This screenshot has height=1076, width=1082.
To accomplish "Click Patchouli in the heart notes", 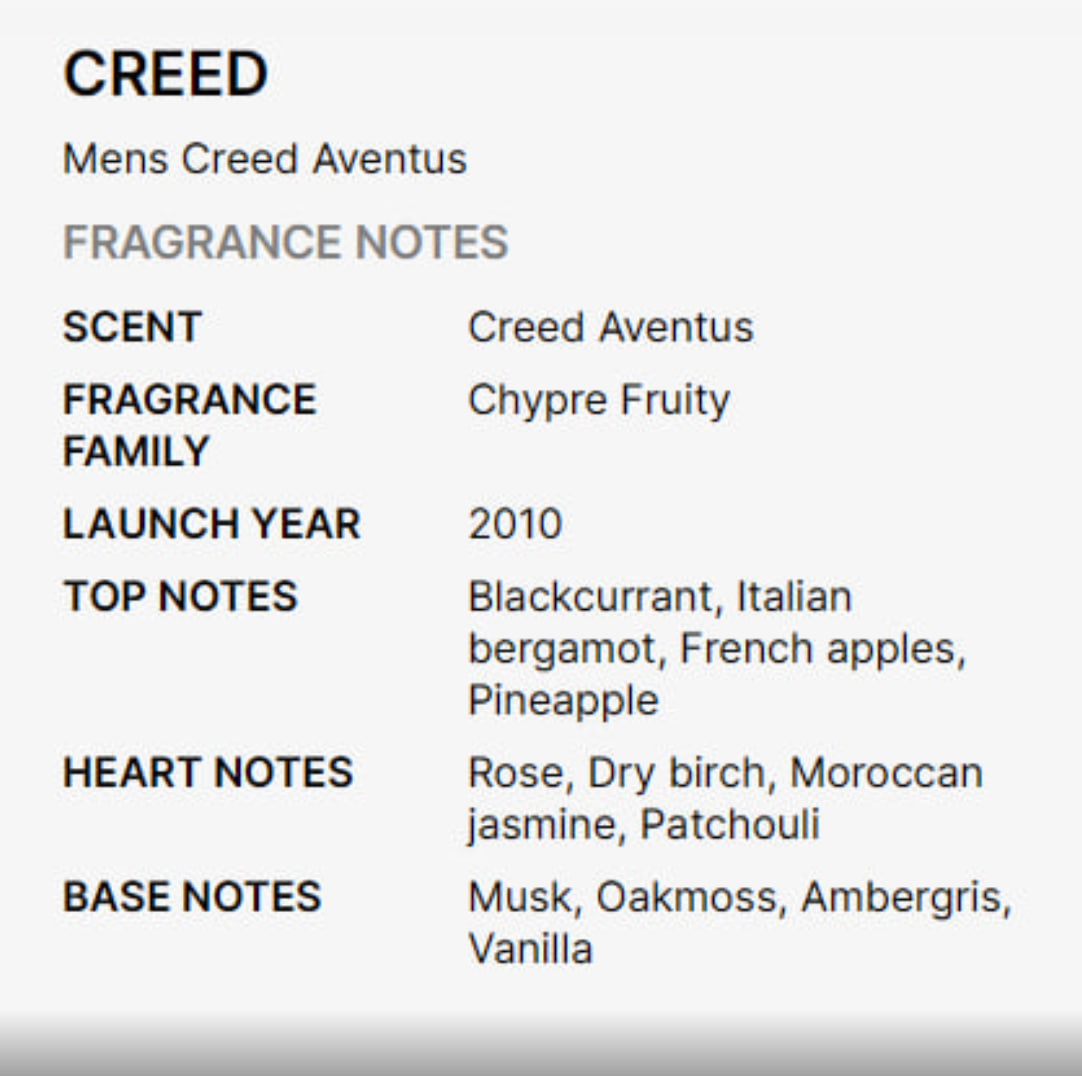I will [729, 825].
